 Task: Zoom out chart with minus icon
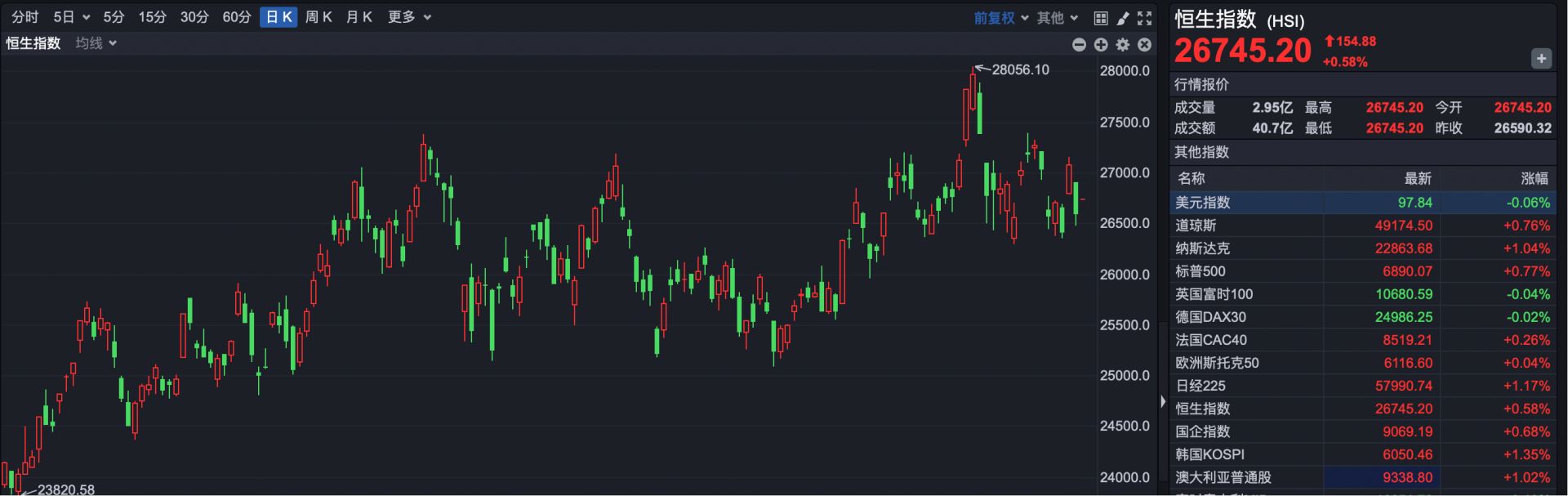pos(1079,45)
